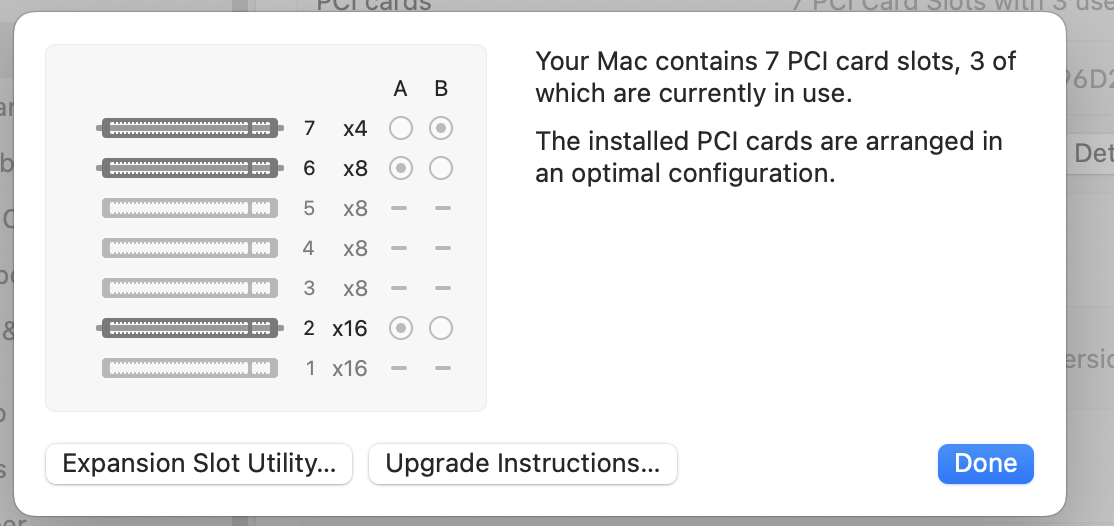Screen dimensions: 1114x526
Task: Click the empty slot 5 connector icon
Action: [189, 208]
